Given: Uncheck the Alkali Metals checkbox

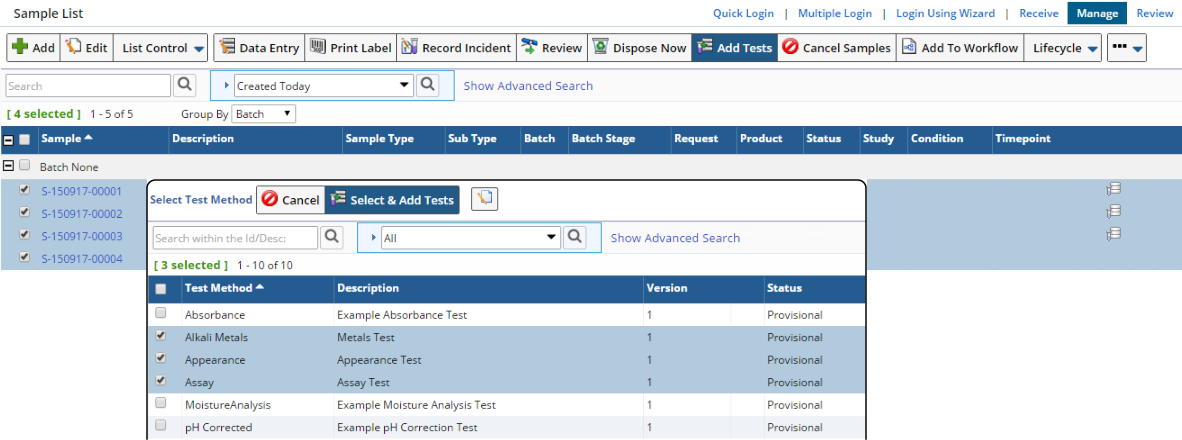Looking at the screenshot, I should [161, 335].
